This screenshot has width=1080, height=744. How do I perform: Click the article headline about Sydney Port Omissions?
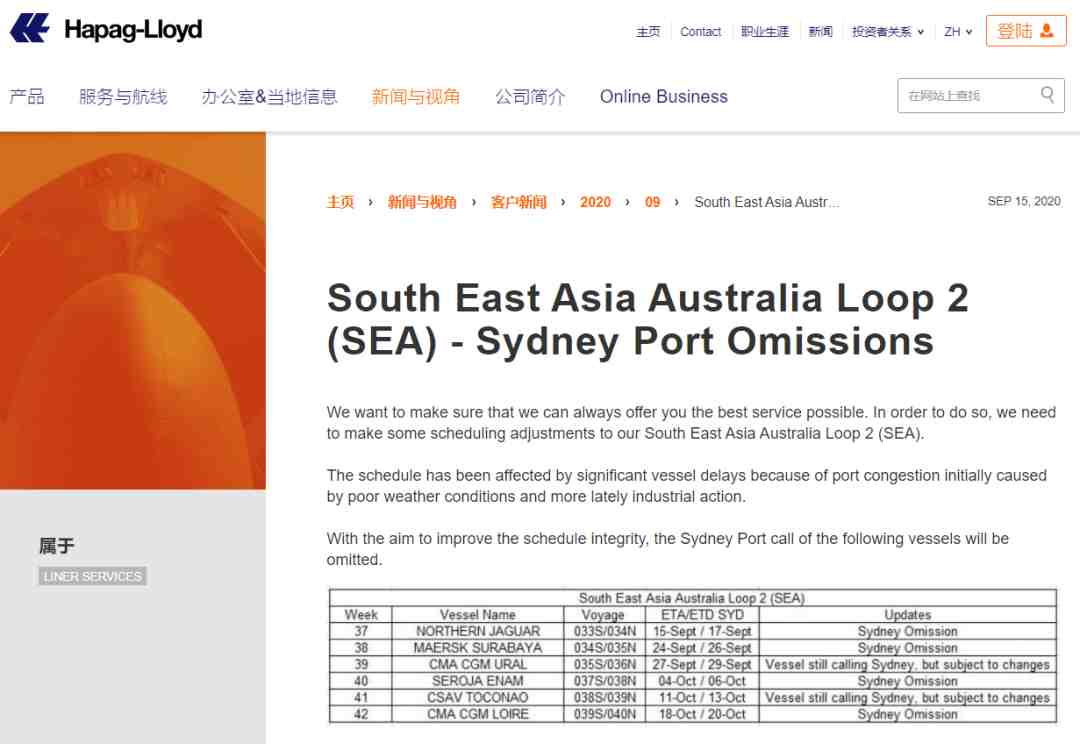(x=648, y=320)
